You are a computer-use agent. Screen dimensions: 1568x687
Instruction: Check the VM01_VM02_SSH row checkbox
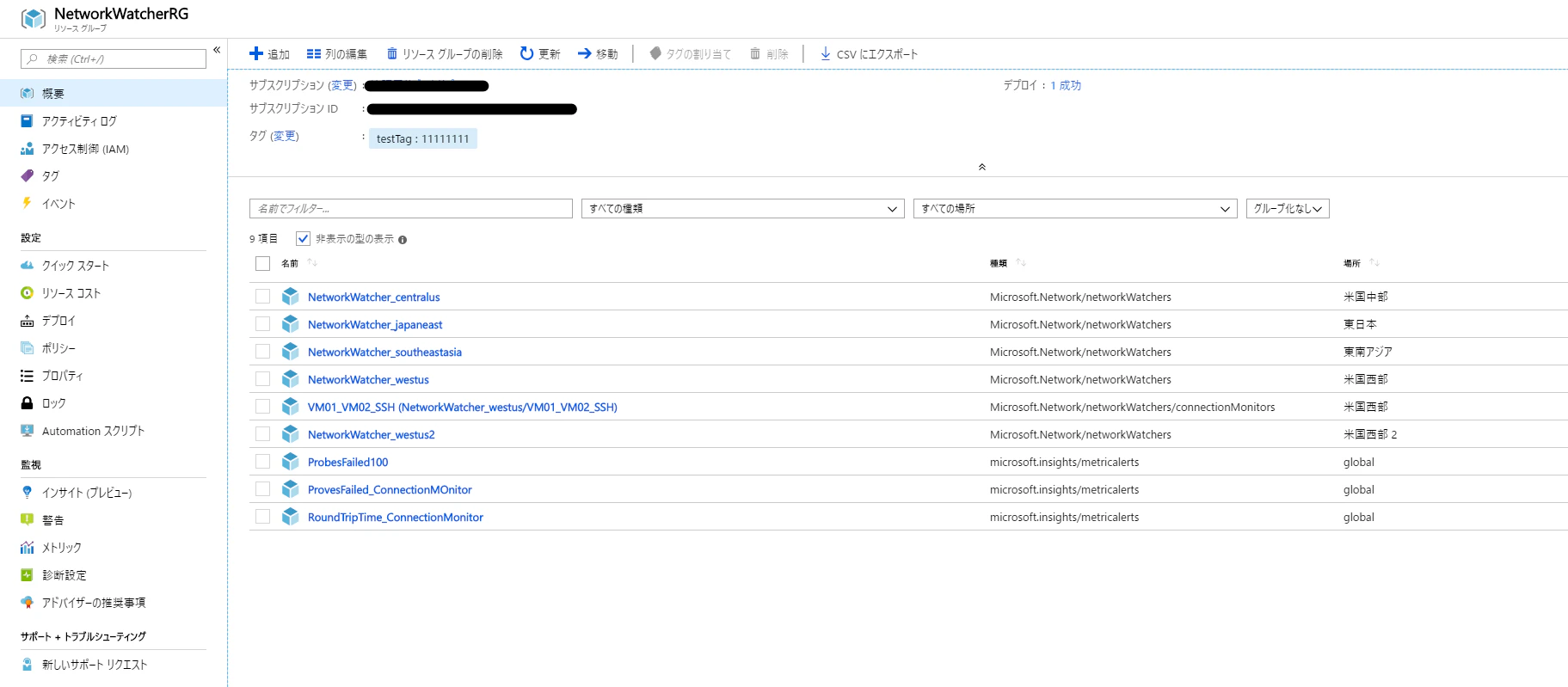[x=263, y=407]
